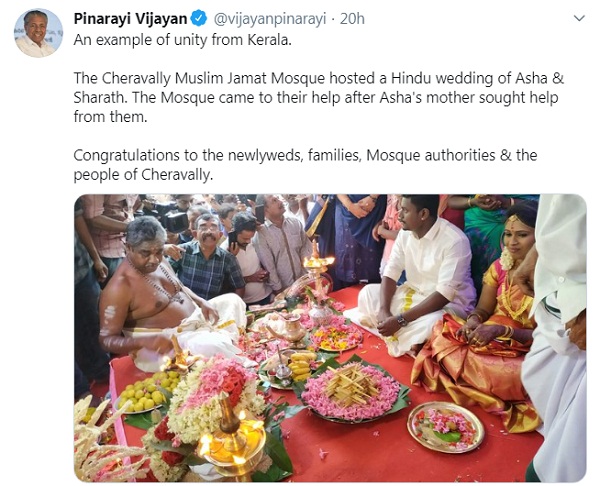
Task: Open the @vijayanpinarayi handle link
Action: click(269, 18)
